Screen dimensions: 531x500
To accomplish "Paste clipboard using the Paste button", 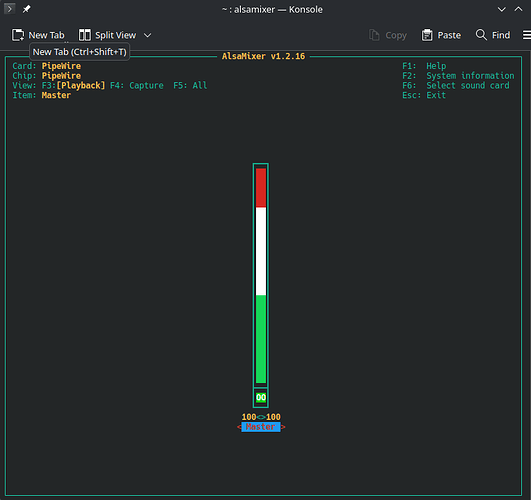I will click(x=441, y=35).
